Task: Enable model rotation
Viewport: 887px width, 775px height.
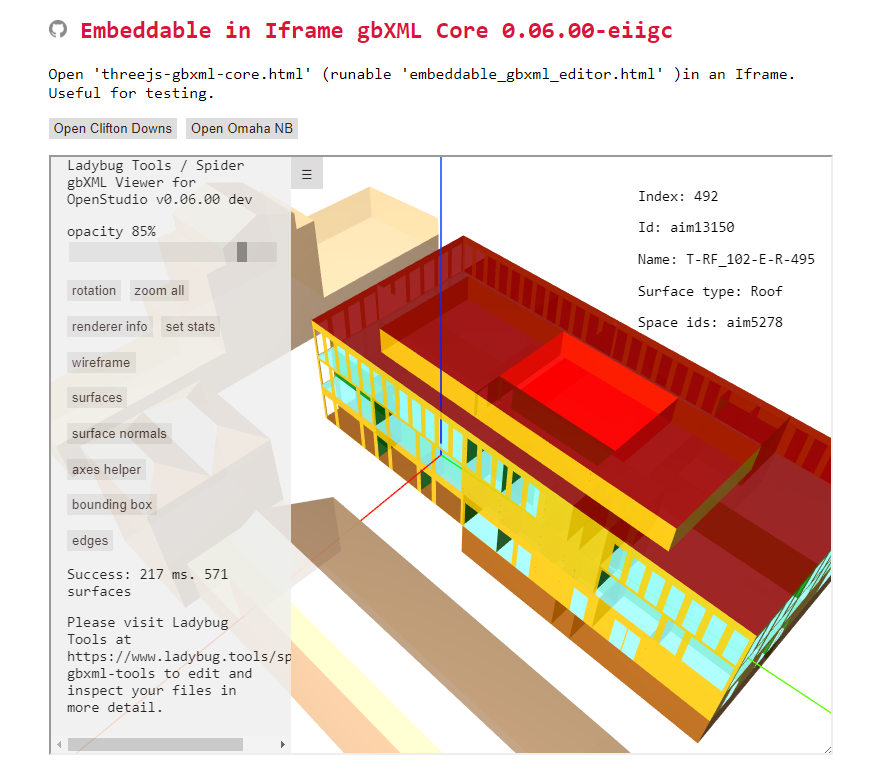Action: (x=93, y=290)
